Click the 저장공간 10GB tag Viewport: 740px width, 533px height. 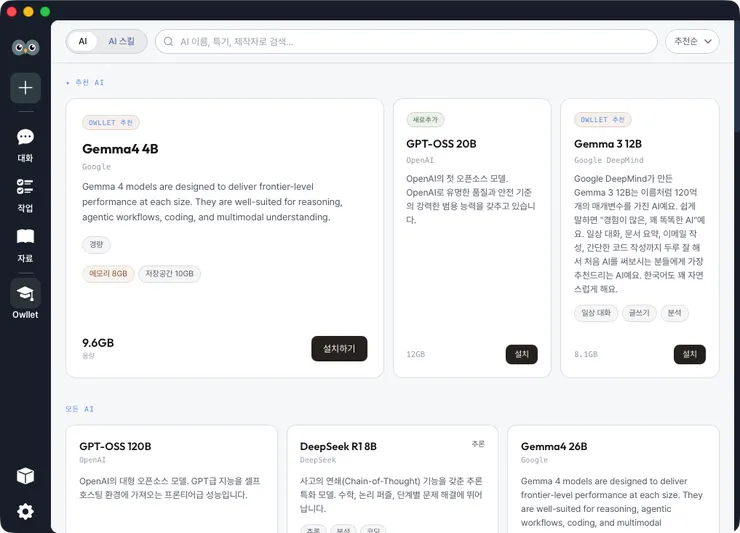pos(169,274)
